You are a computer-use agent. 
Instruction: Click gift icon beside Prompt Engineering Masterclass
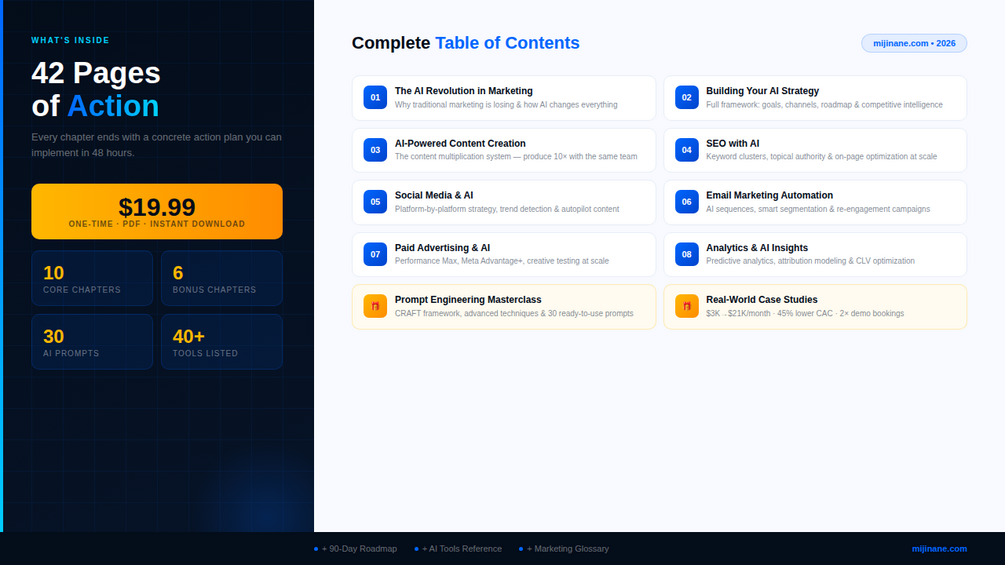[x=375, y=306]
